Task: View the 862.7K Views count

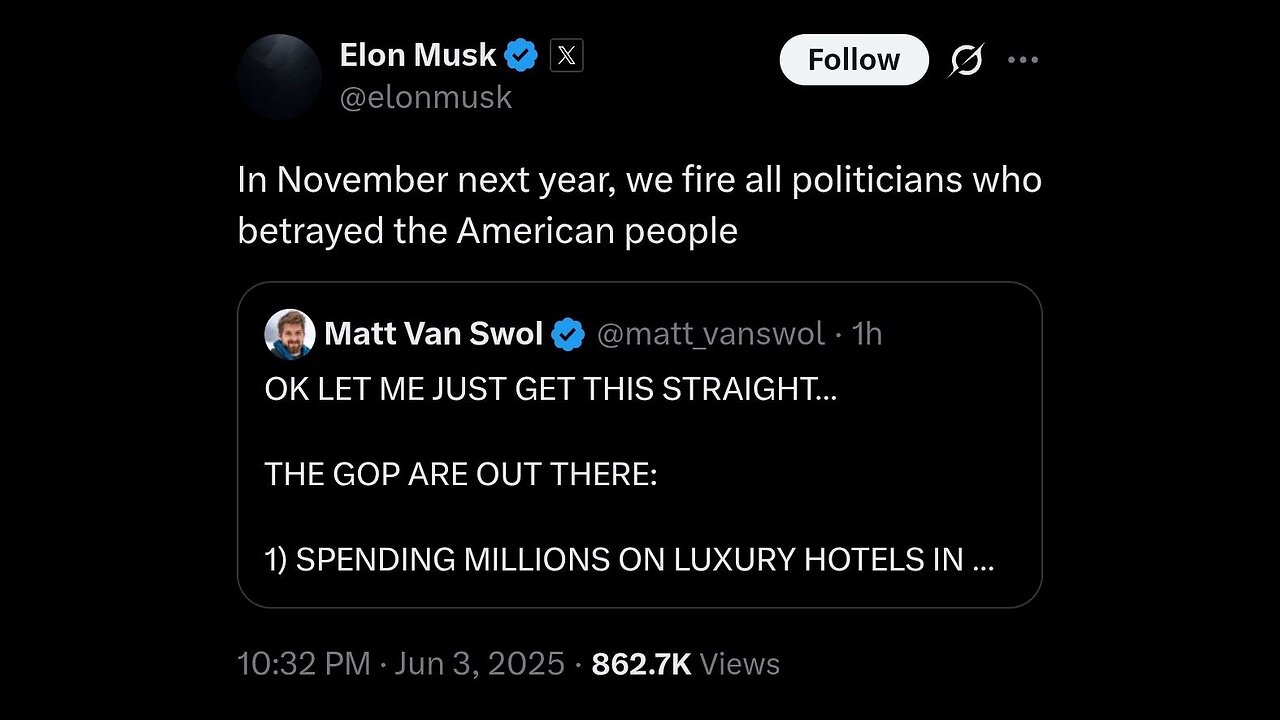Action: pos(685,664)
